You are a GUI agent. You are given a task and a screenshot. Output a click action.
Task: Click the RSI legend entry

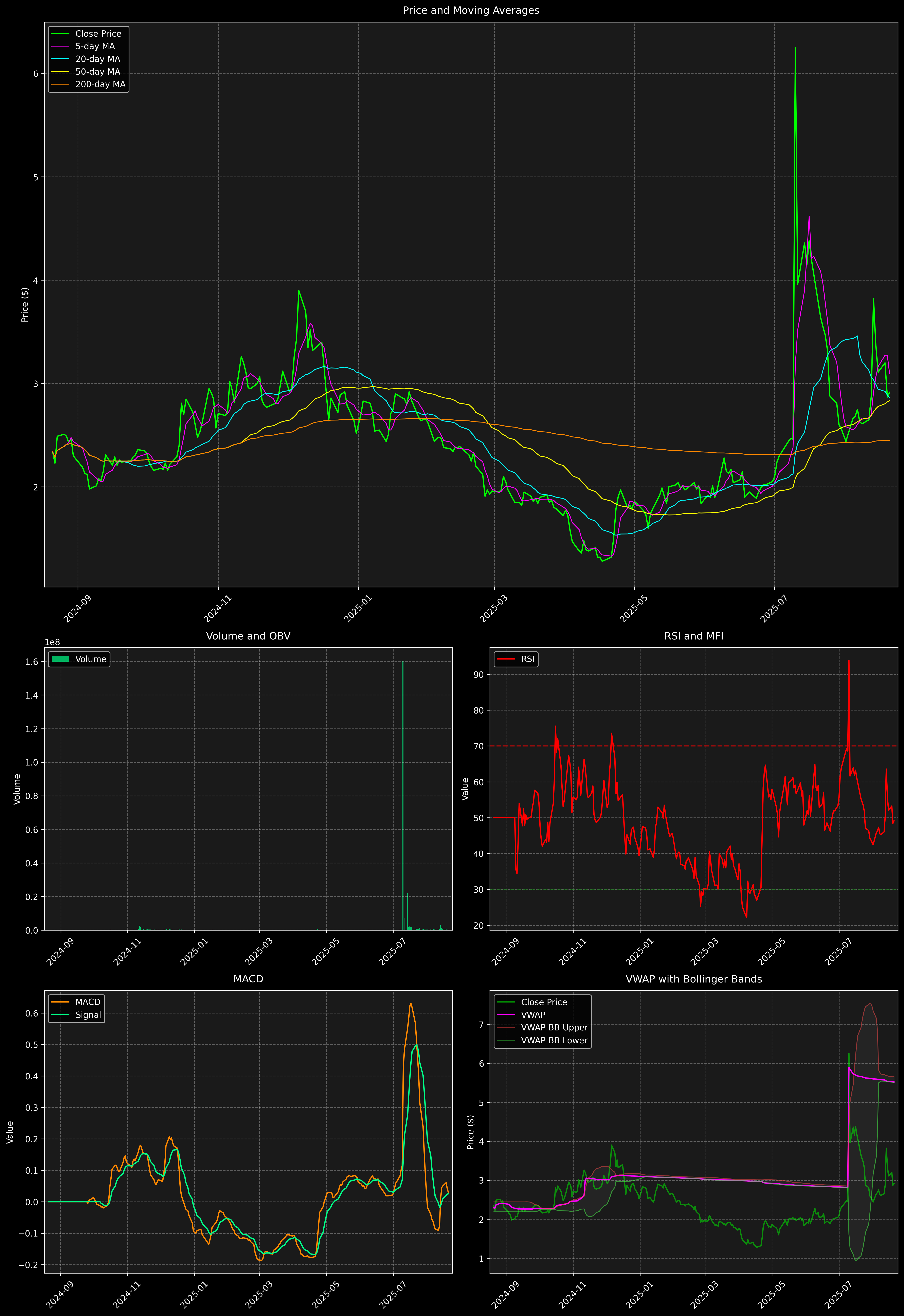coord(527,659)
